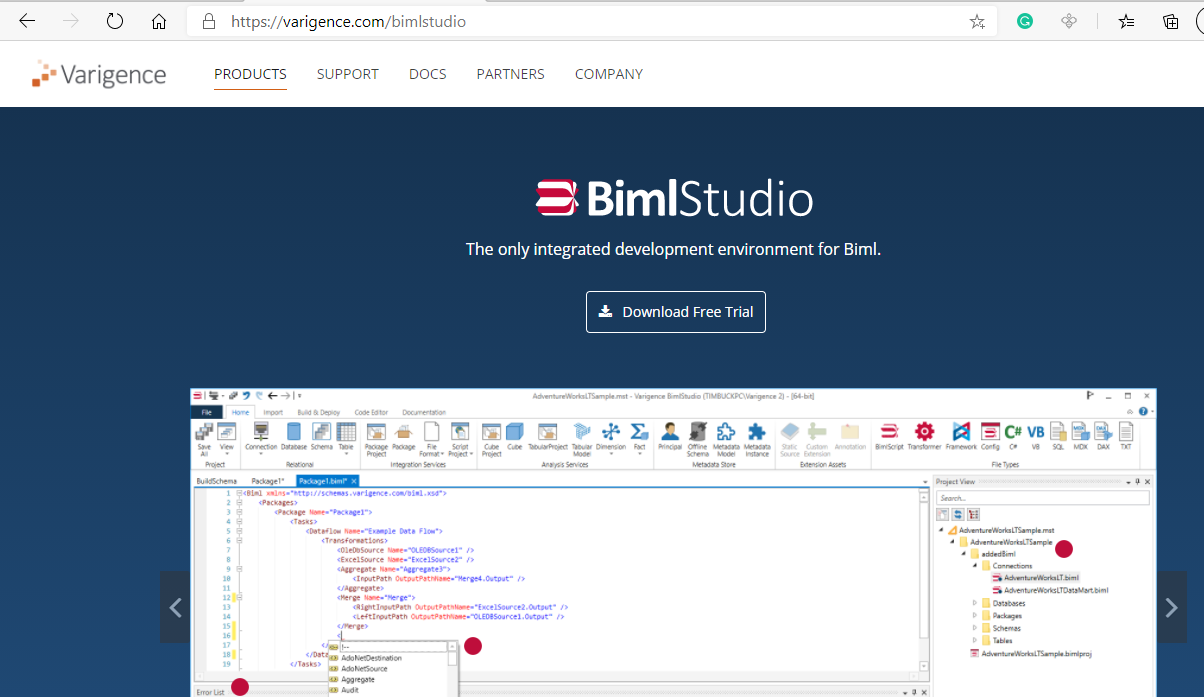
Task: Click the Metadata Model puzzle icon
Action: (x=727, y=432)
